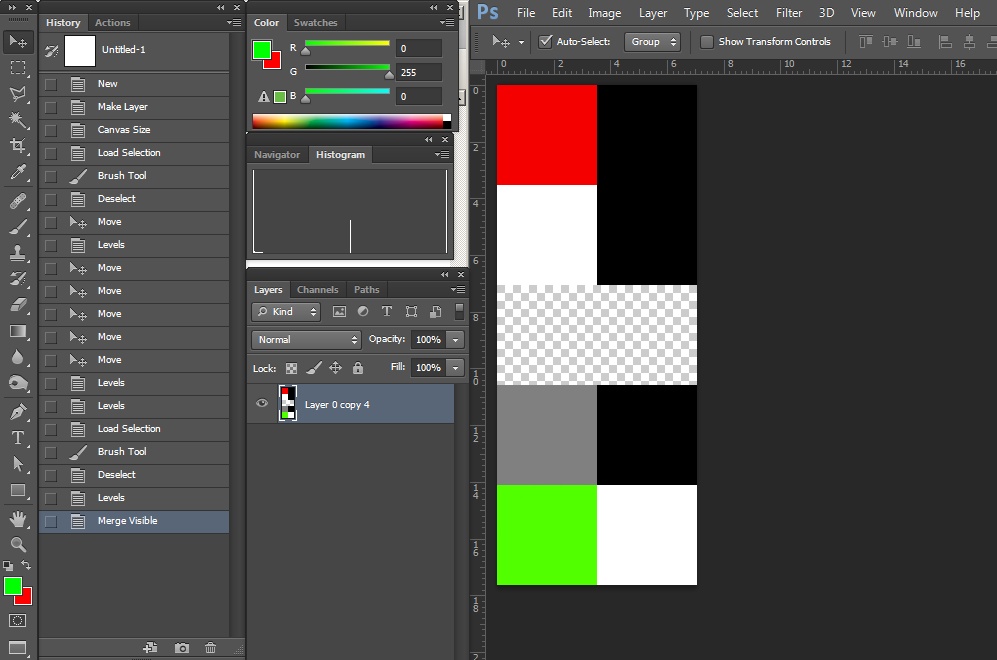The width and height of the screenshot is (997, 660).
Task: Select the Zoom tool magnifier
Action: (x=18, y=545)
